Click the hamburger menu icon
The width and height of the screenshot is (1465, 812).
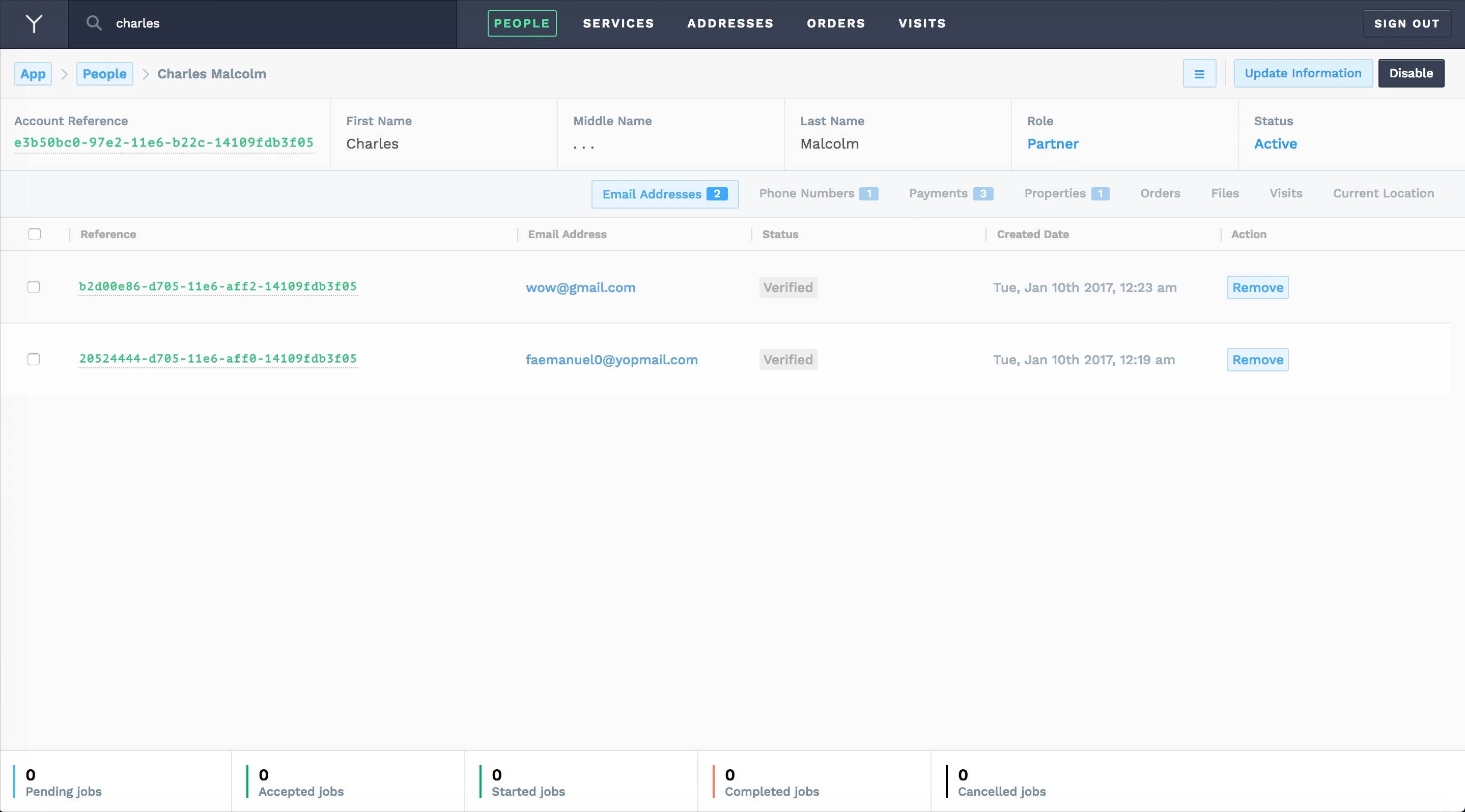click(x=1199, y=73)
